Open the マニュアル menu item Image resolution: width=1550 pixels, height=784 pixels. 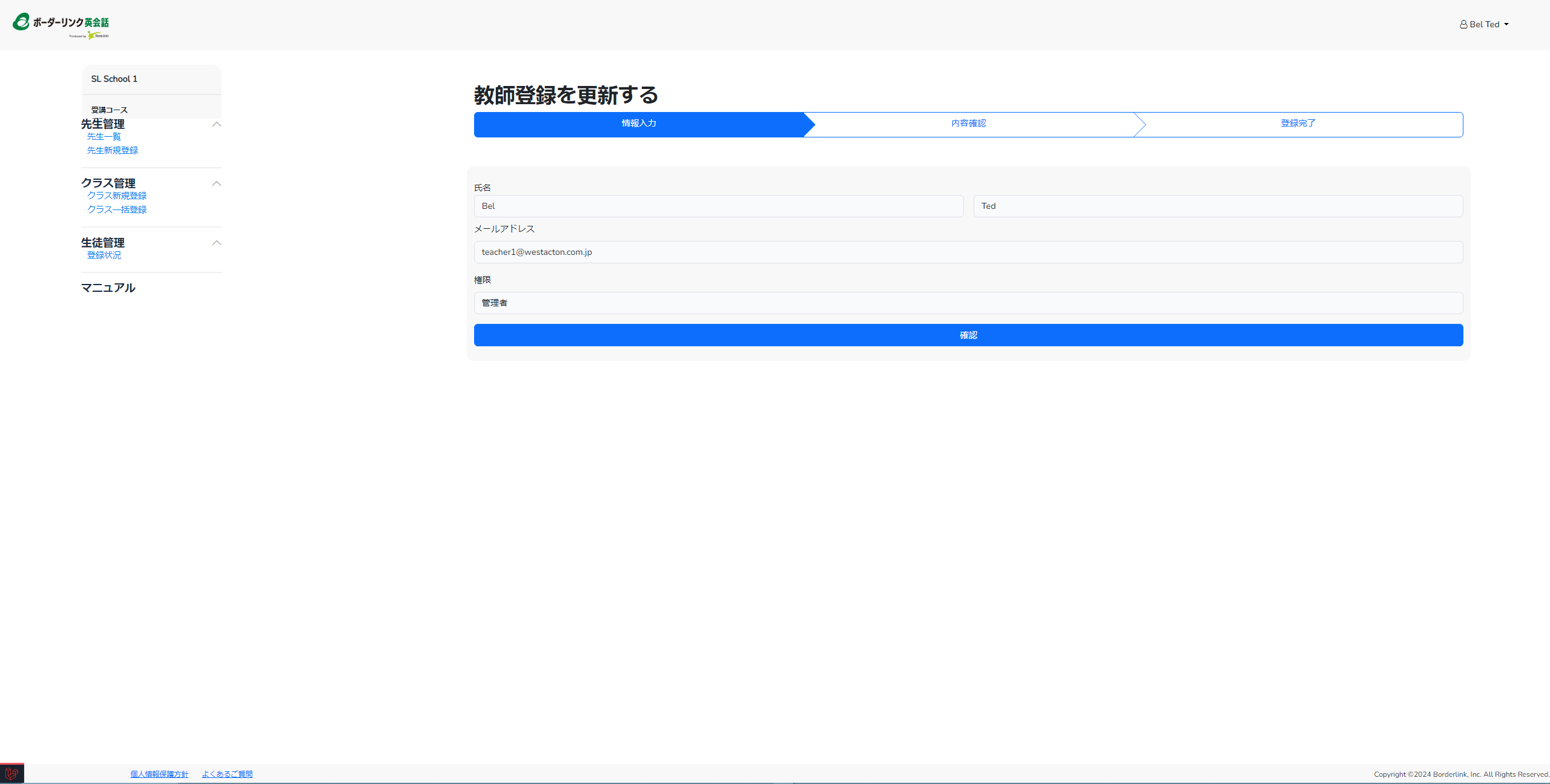point(108,288)
